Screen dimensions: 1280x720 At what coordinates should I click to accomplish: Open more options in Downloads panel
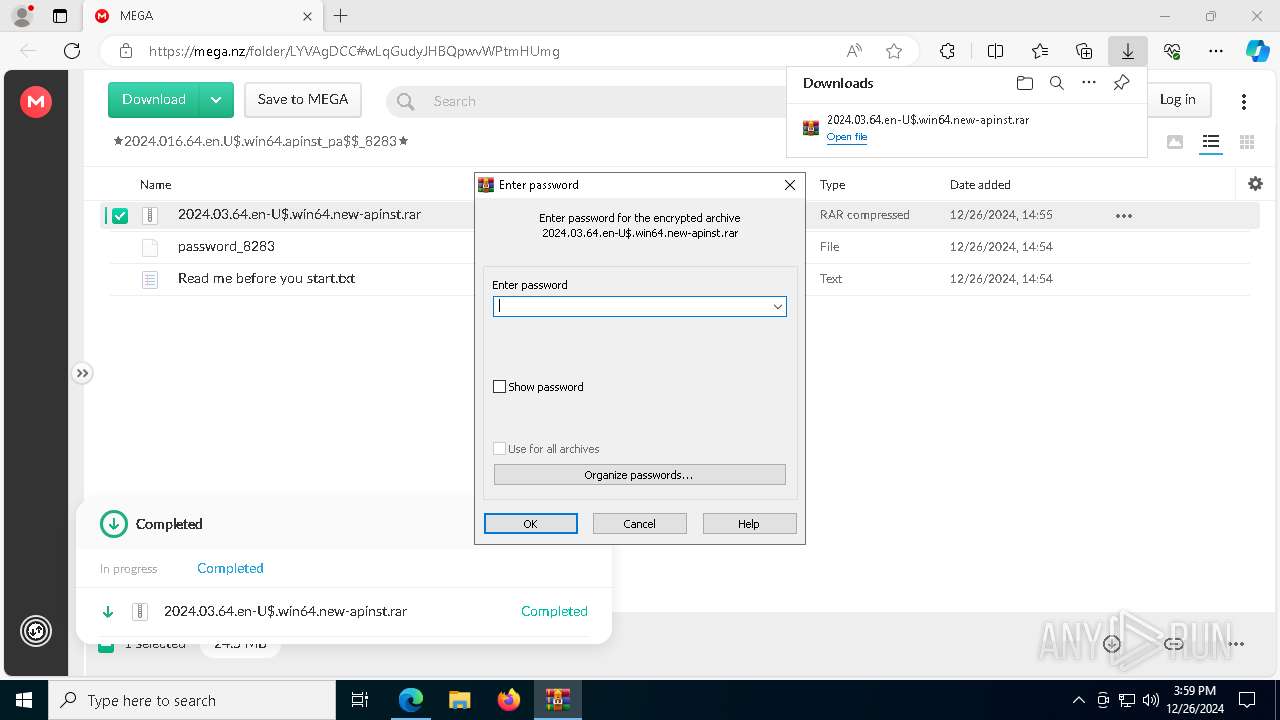pyautogui.click(x=1089, y=83)
